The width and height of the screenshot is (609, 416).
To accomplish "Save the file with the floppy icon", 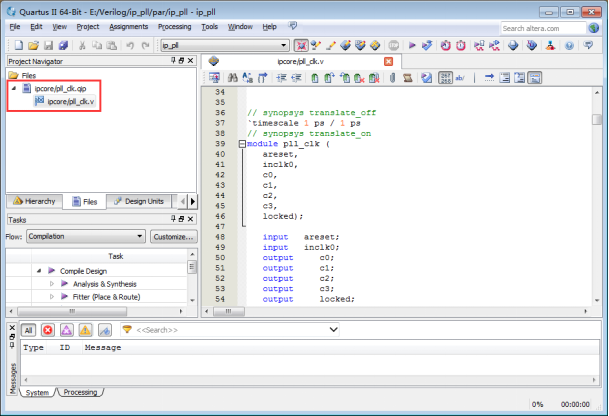I will click(x=49, y=45).
